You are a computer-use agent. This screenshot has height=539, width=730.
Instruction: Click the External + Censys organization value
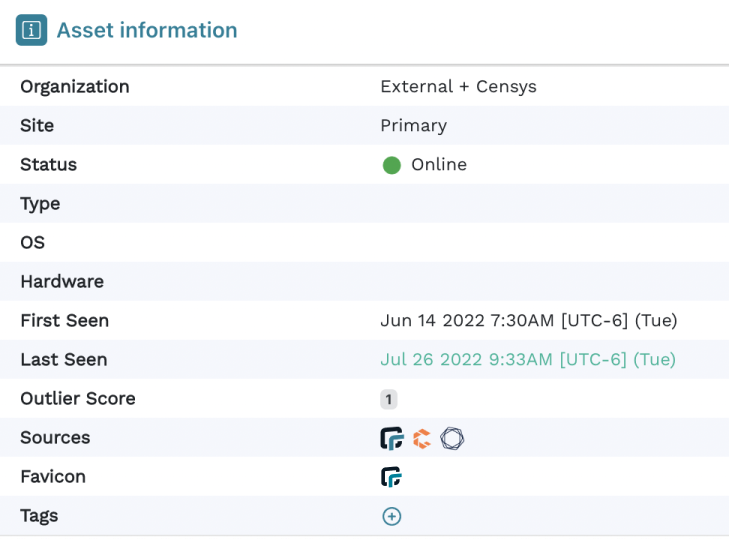coord(458,87)
